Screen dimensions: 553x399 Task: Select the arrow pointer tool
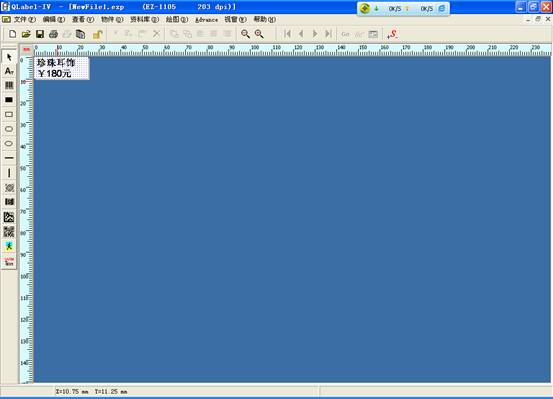(9, 57)
